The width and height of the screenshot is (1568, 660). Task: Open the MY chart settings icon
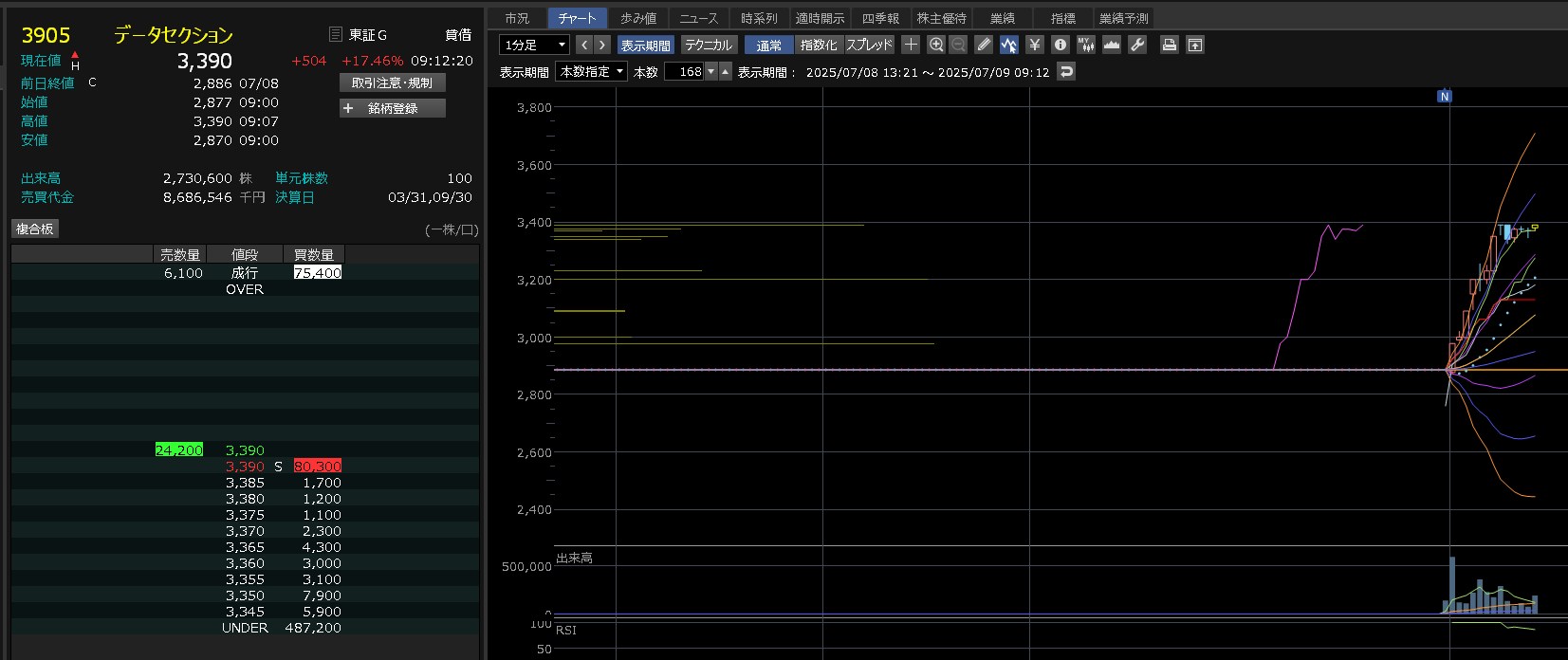click(1086, 45)
